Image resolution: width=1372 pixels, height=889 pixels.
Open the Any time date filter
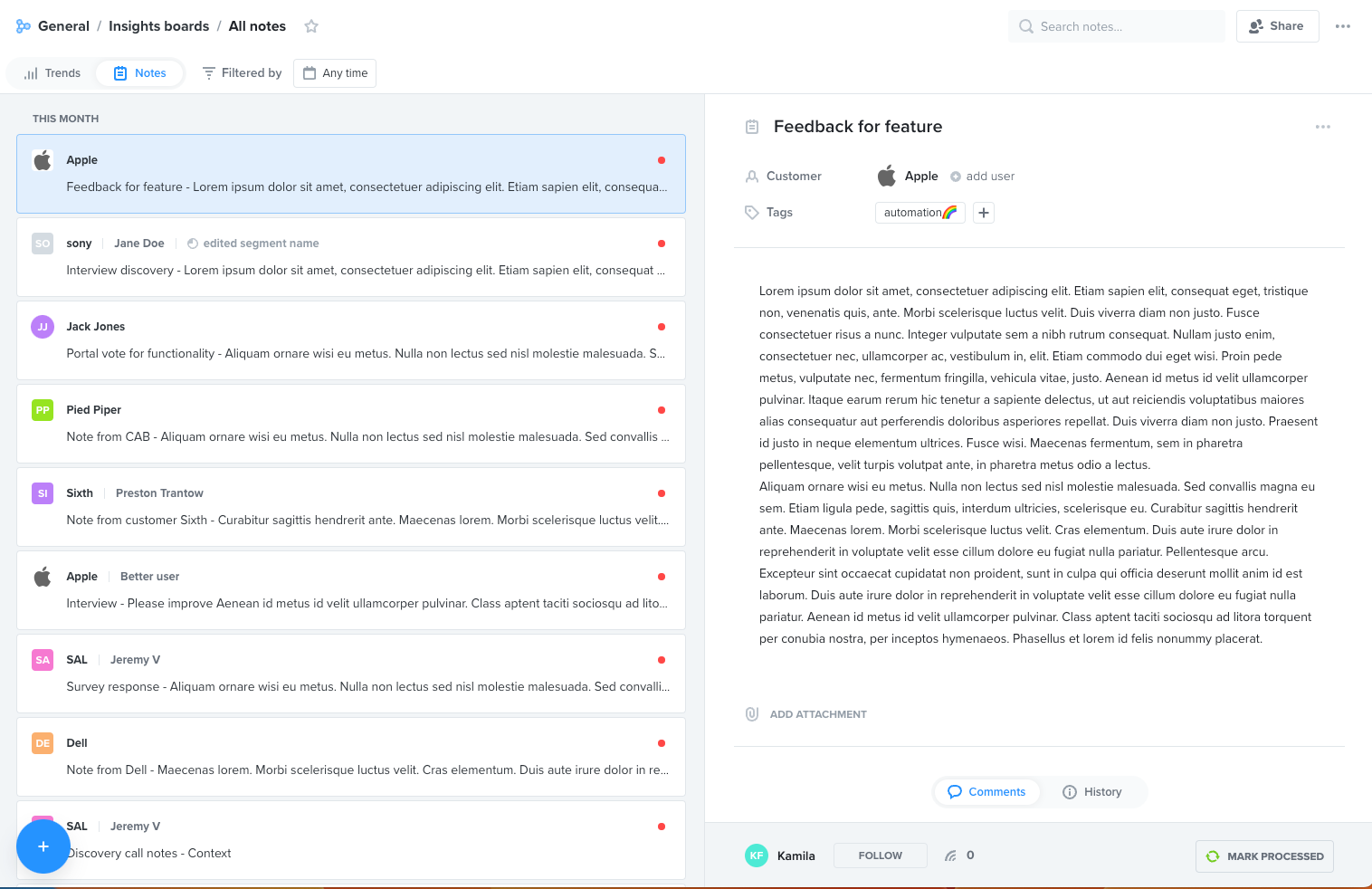335,73
